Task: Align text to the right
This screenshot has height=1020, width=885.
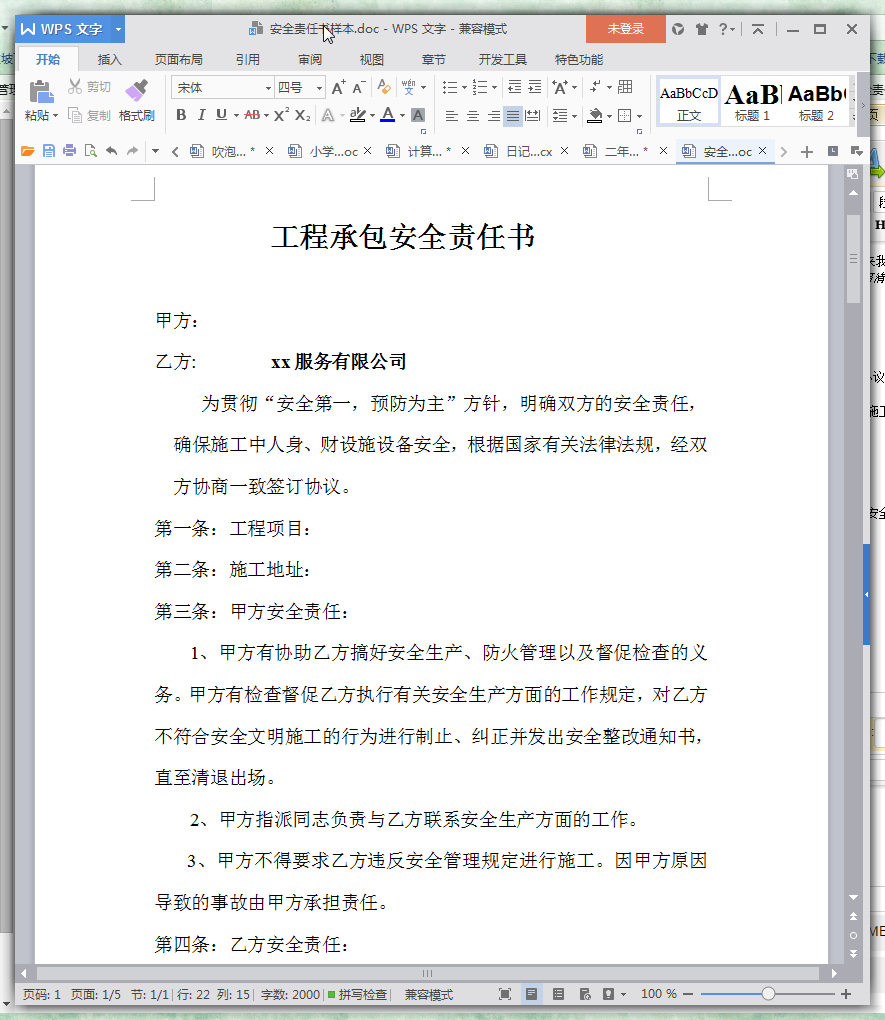Action: [x=494, y=116]
